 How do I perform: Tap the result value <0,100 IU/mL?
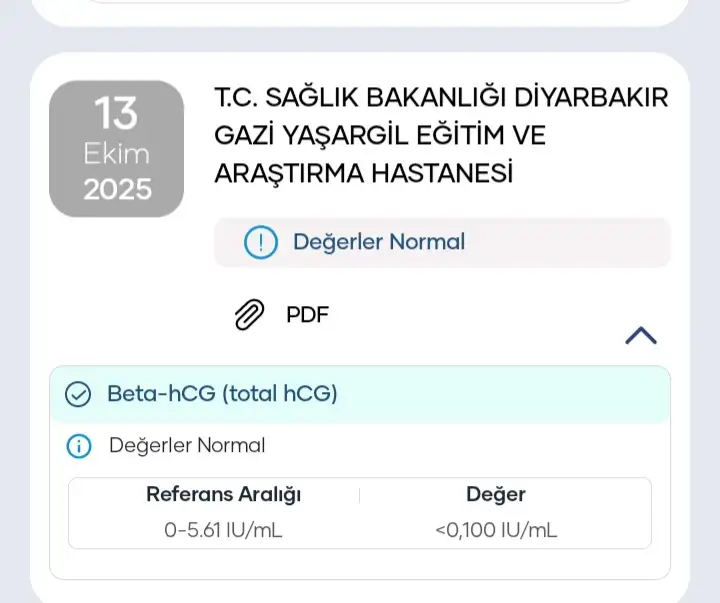pyautogui.click(x=495, y=530)
